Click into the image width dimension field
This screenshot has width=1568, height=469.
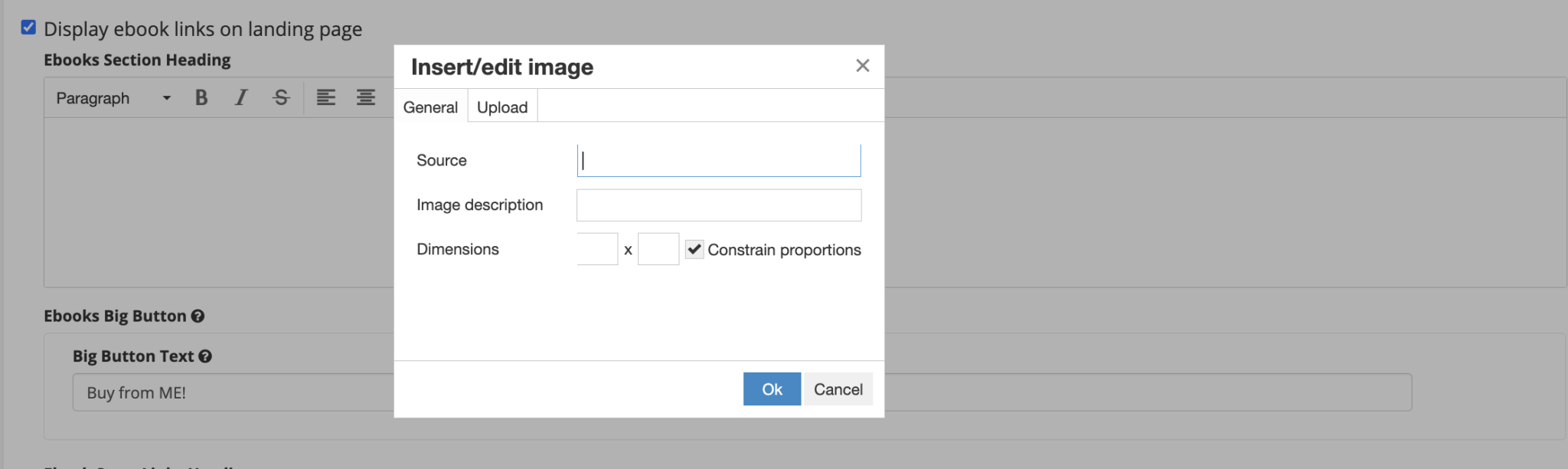tap(597, 248)
